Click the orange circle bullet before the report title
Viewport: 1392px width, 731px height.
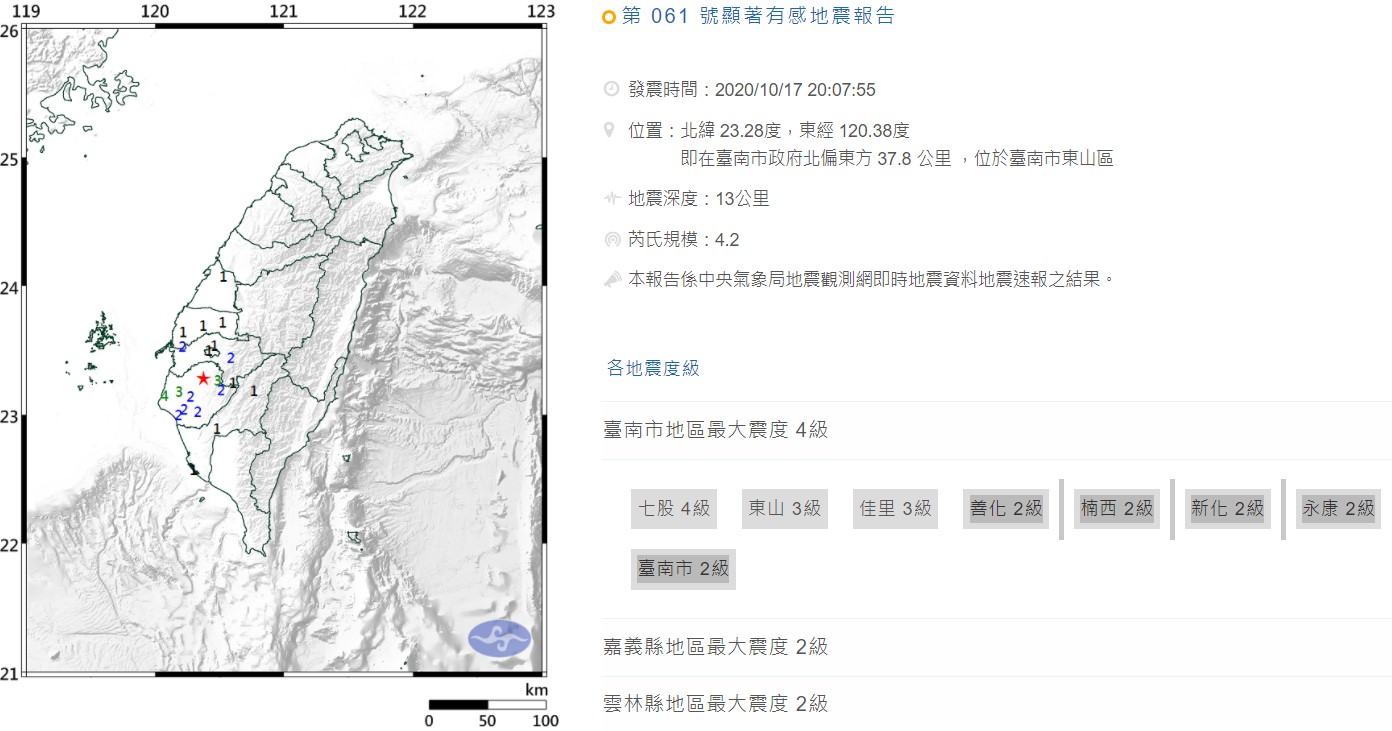608,16
